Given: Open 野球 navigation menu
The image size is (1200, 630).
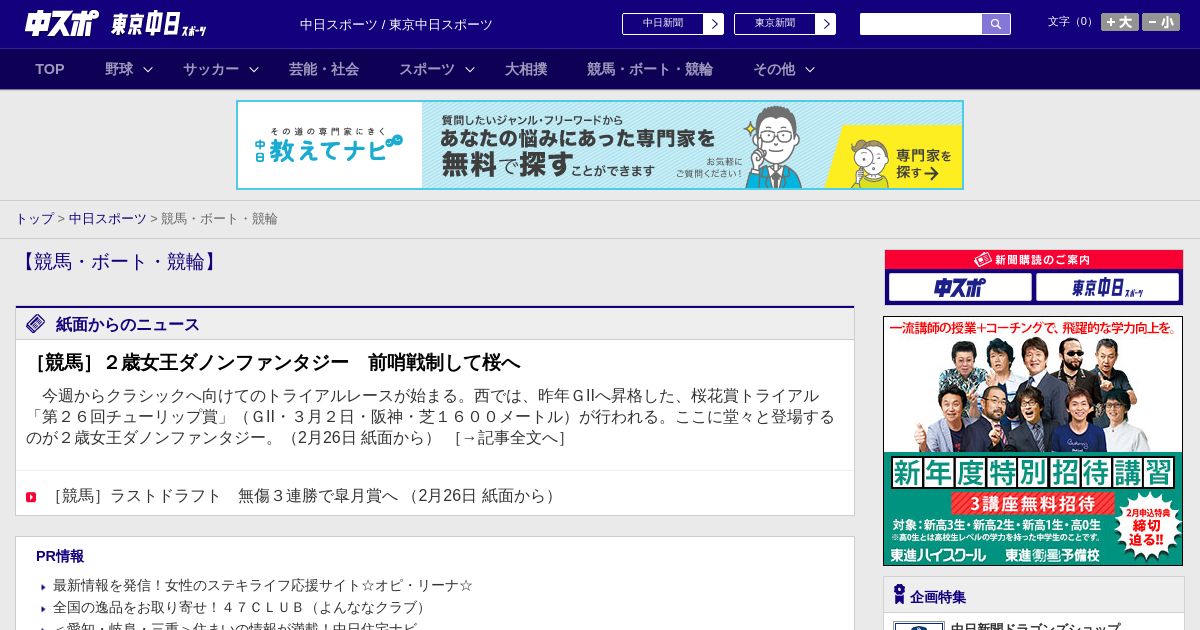Looking at the screenshot, I should pyautogui.click(x=119, y=69).
